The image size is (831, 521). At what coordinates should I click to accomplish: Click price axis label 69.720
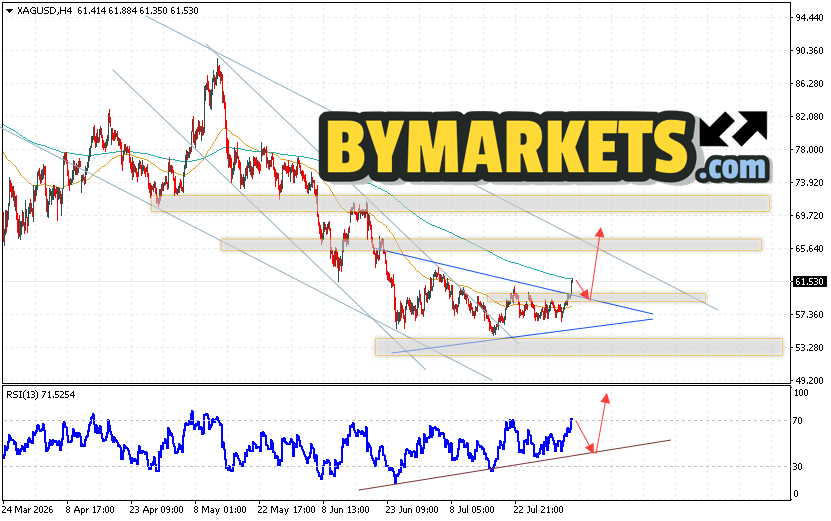(809, 215)
